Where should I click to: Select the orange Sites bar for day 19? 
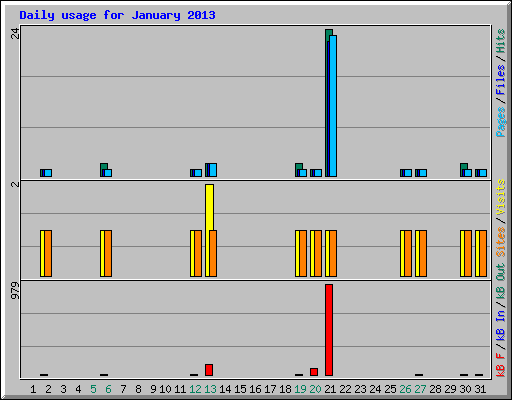[x=303, y=253]
